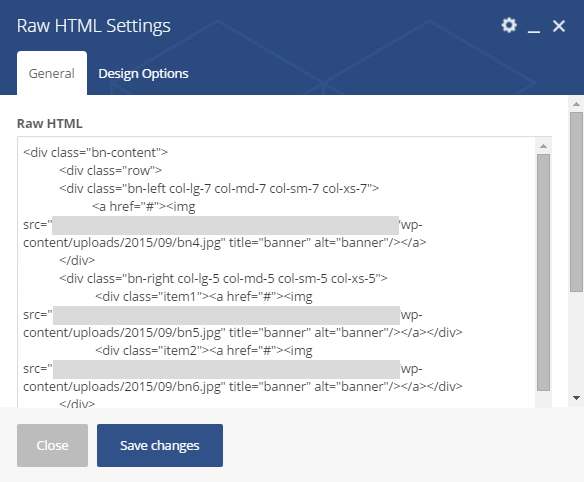This screenshot has width=584, height=482.
Task: Click the gray Close button
Action: click(x=53, y=445)
